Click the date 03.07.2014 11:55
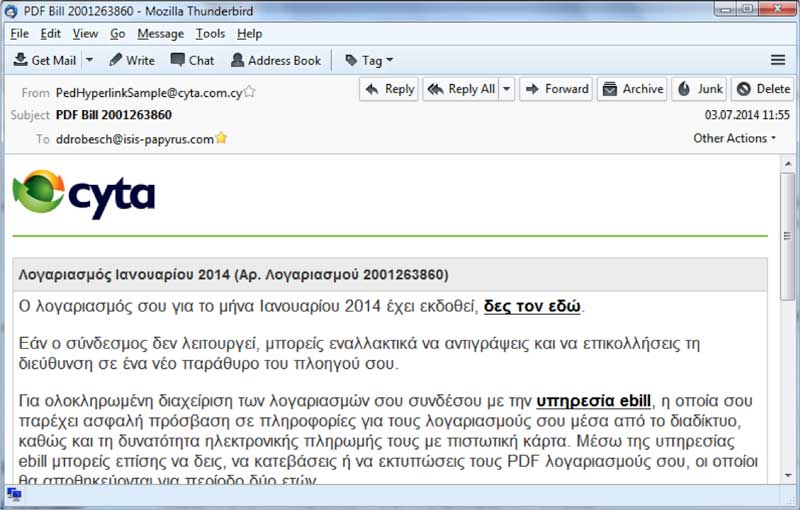Screen dimensions: 800x510 point(747,115)
